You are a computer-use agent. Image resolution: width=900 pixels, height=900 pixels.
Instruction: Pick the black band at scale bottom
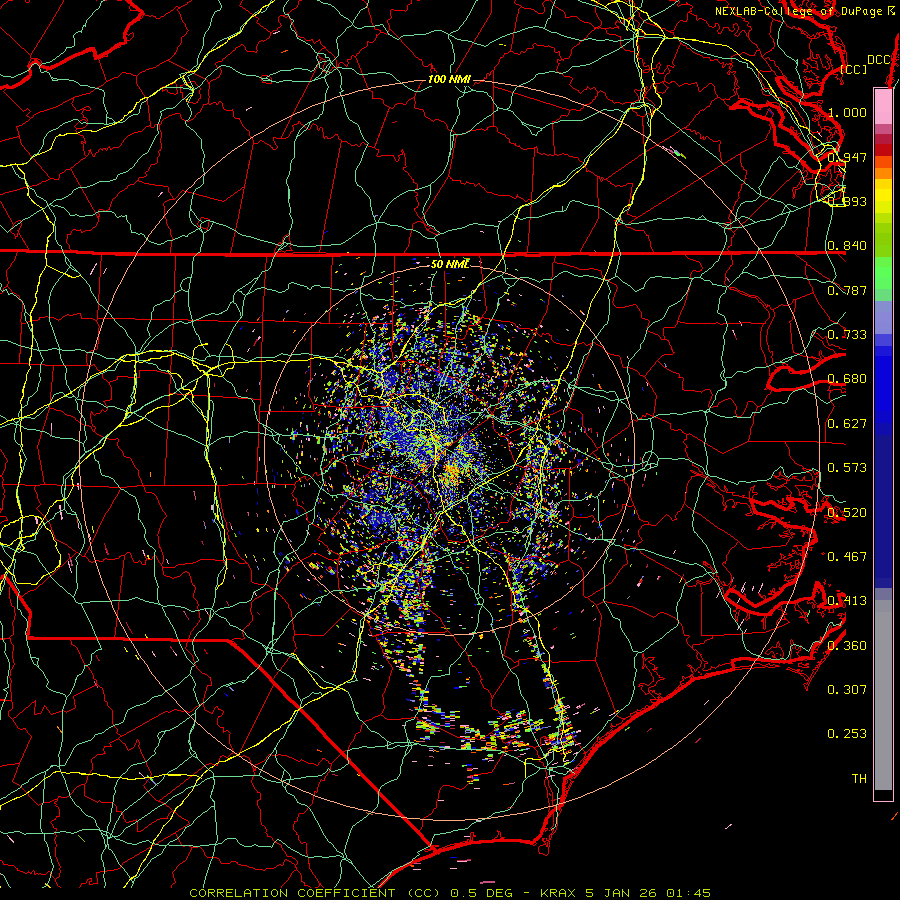pos(883,795)
